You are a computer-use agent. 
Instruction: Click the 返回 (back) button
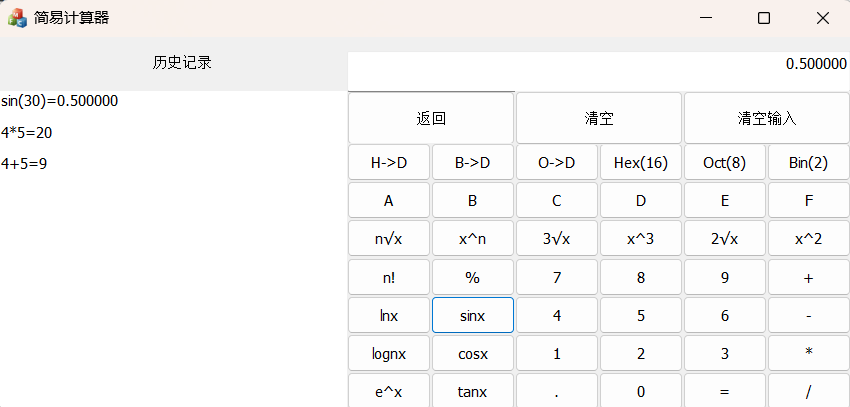pos(431,118)
